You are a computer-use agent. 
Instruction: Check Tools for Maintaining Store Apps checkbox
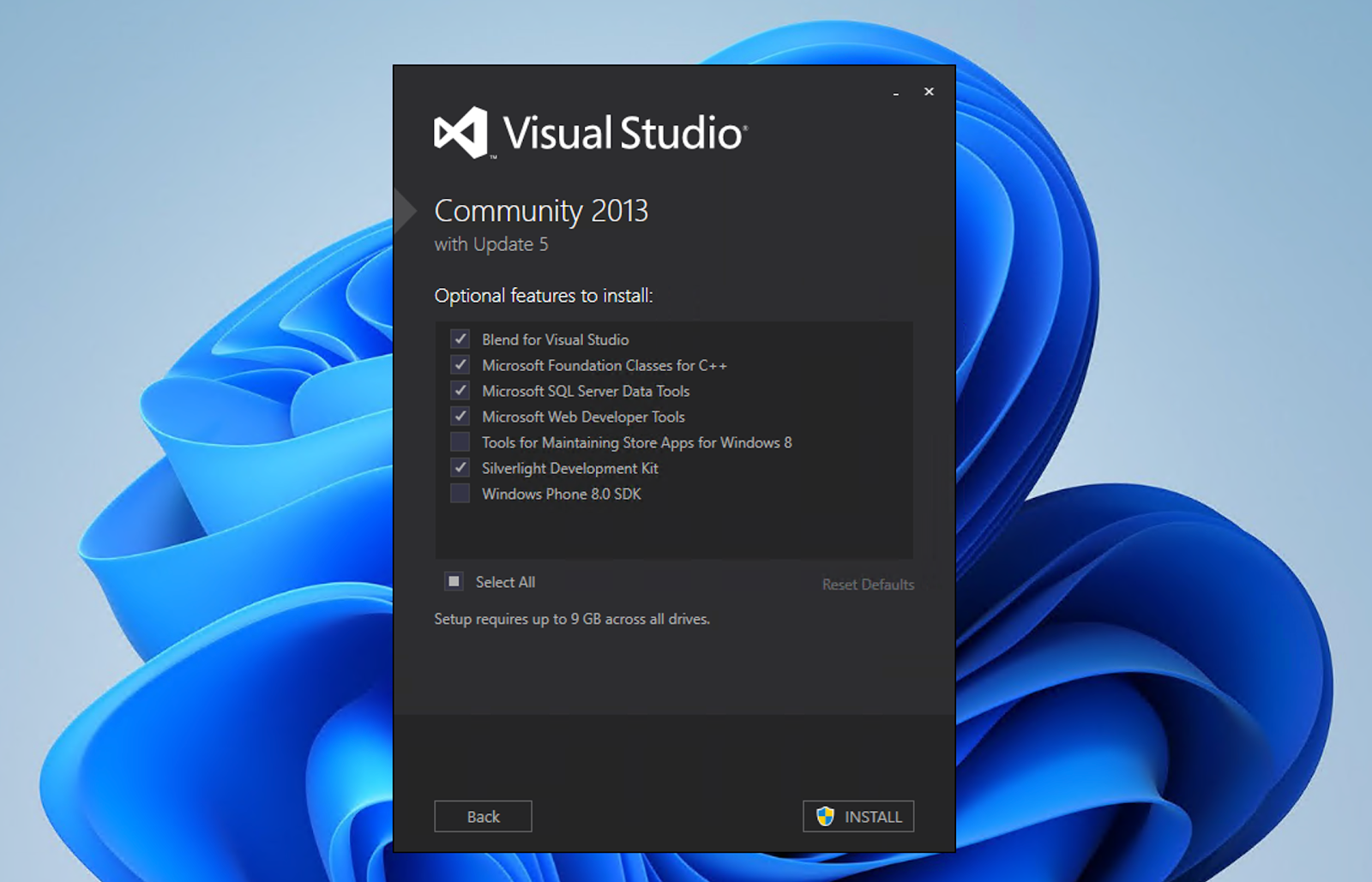point(460,441)
